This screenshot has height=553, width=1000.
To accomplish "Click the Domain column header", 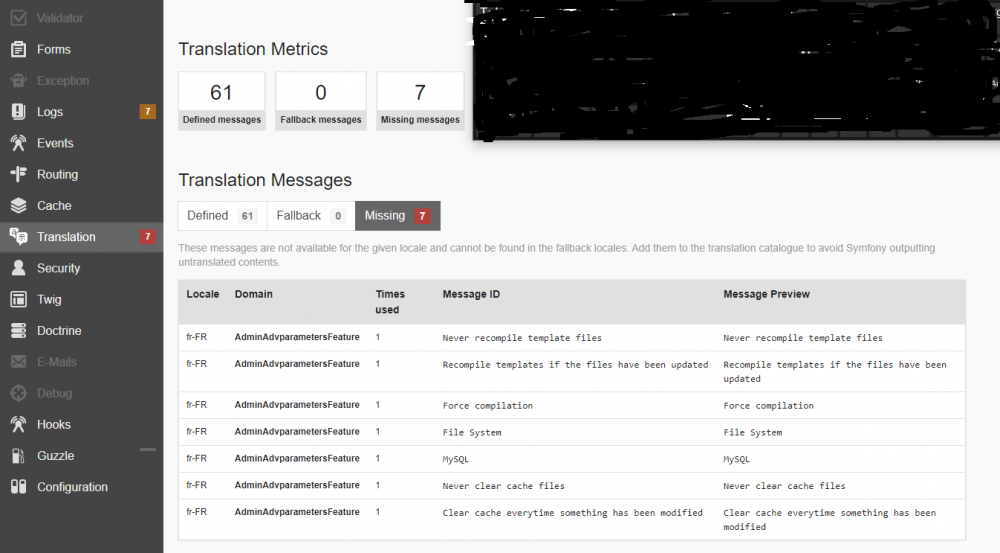I will 253,294.
